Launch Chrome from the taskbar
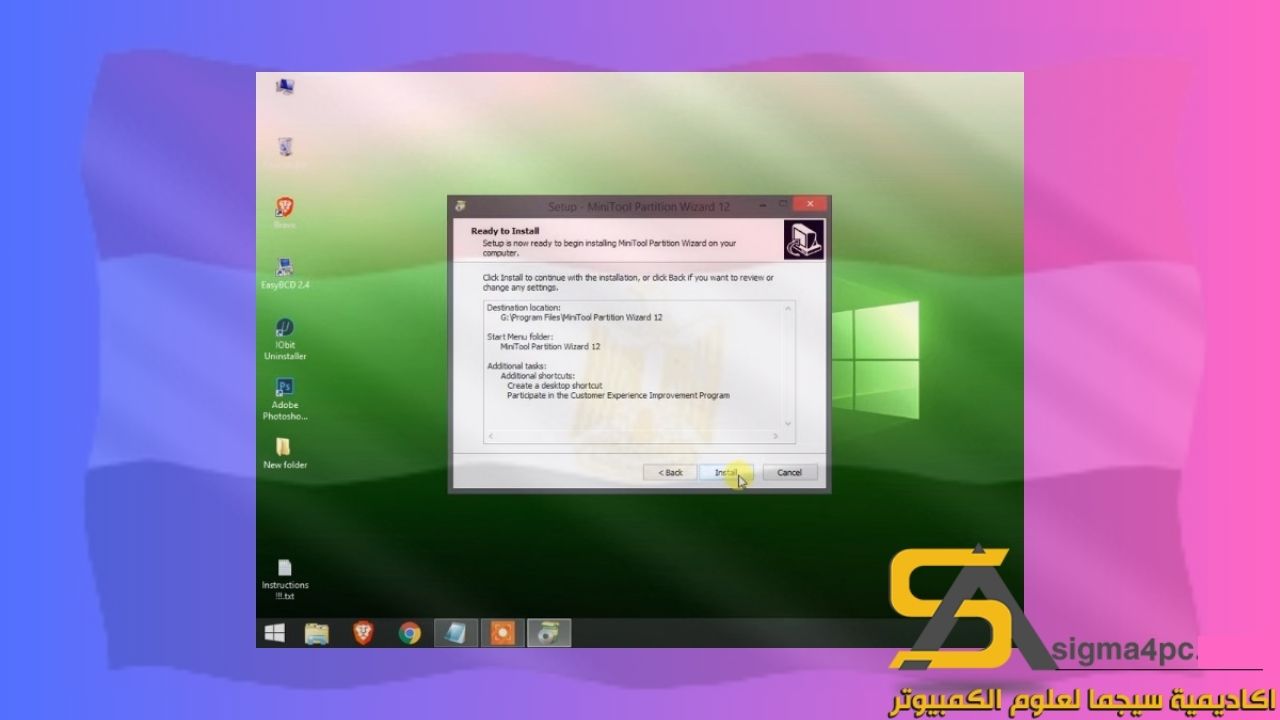Screen dimensions: 1280x720 tap(409, 633)
